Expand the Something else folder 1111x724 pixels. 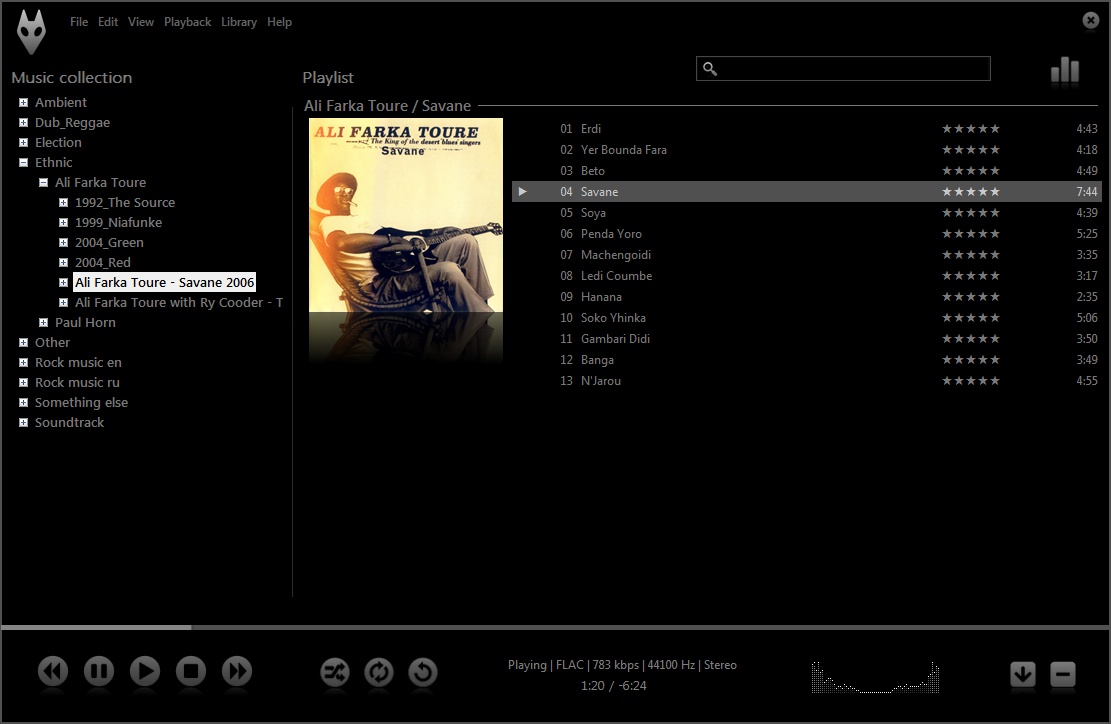pos(23,402)
